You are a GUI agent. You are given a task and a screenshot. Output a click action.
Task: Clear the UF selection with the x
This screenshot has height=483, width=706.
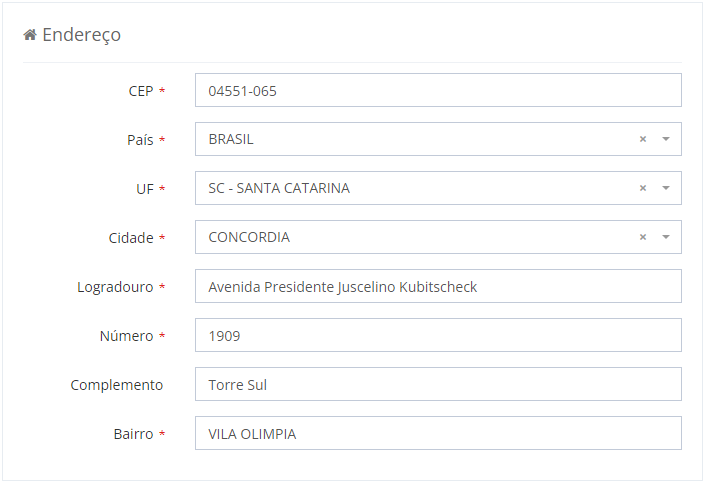click(x=643, y=188)
